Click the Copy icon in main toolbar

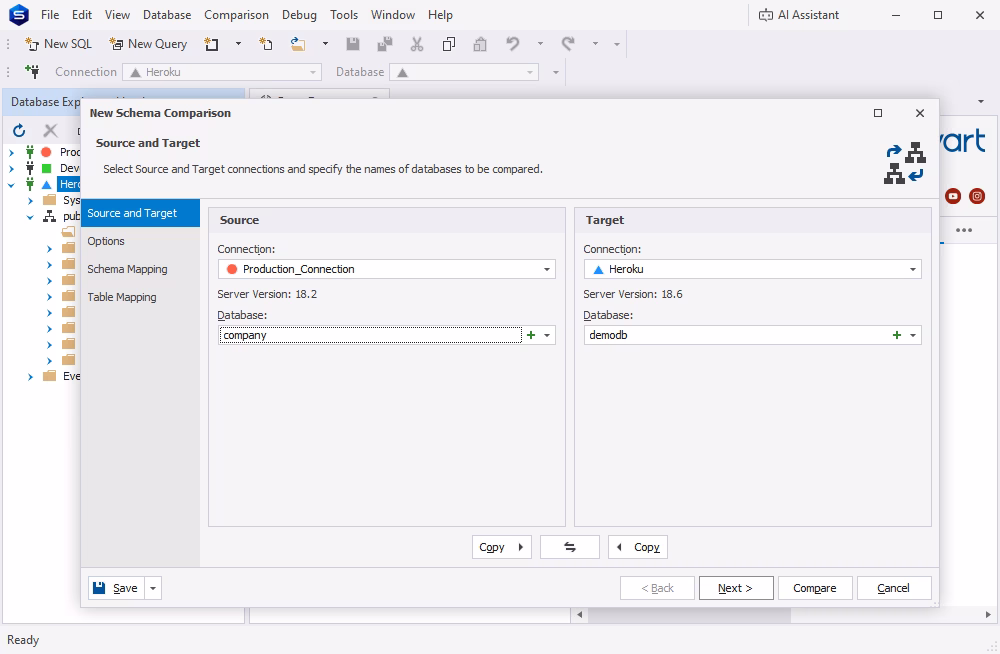[x=448, y=44]
